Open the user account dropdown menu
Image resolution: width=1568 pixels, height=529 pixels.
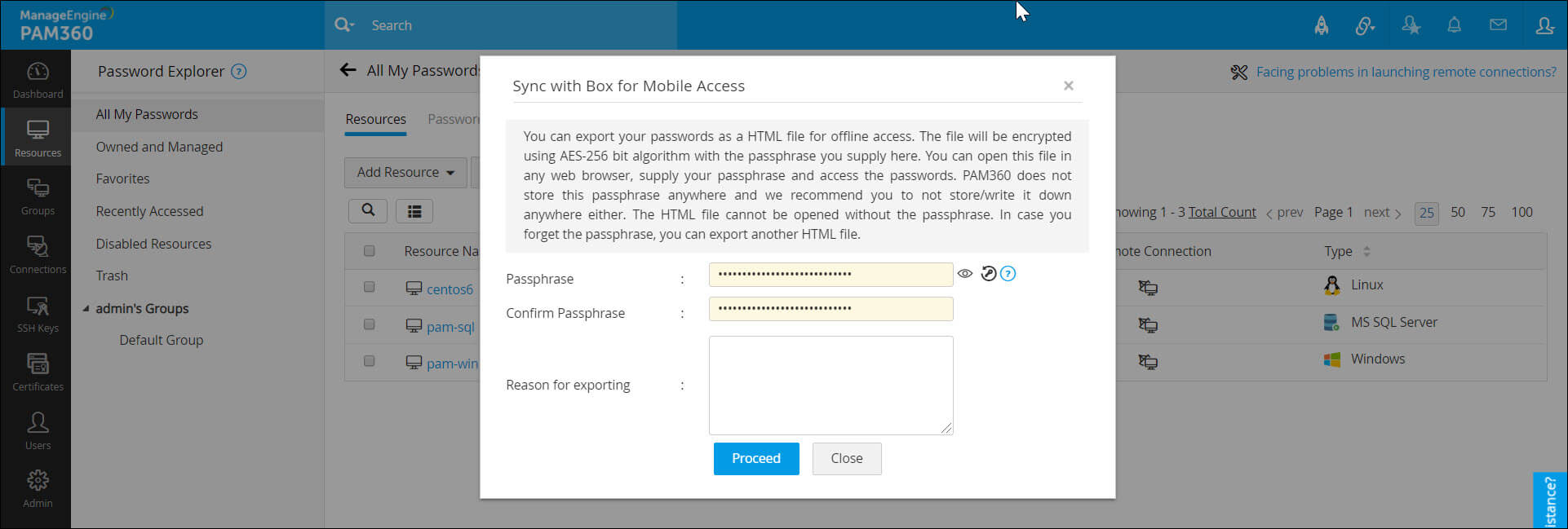pos(1544,25)
